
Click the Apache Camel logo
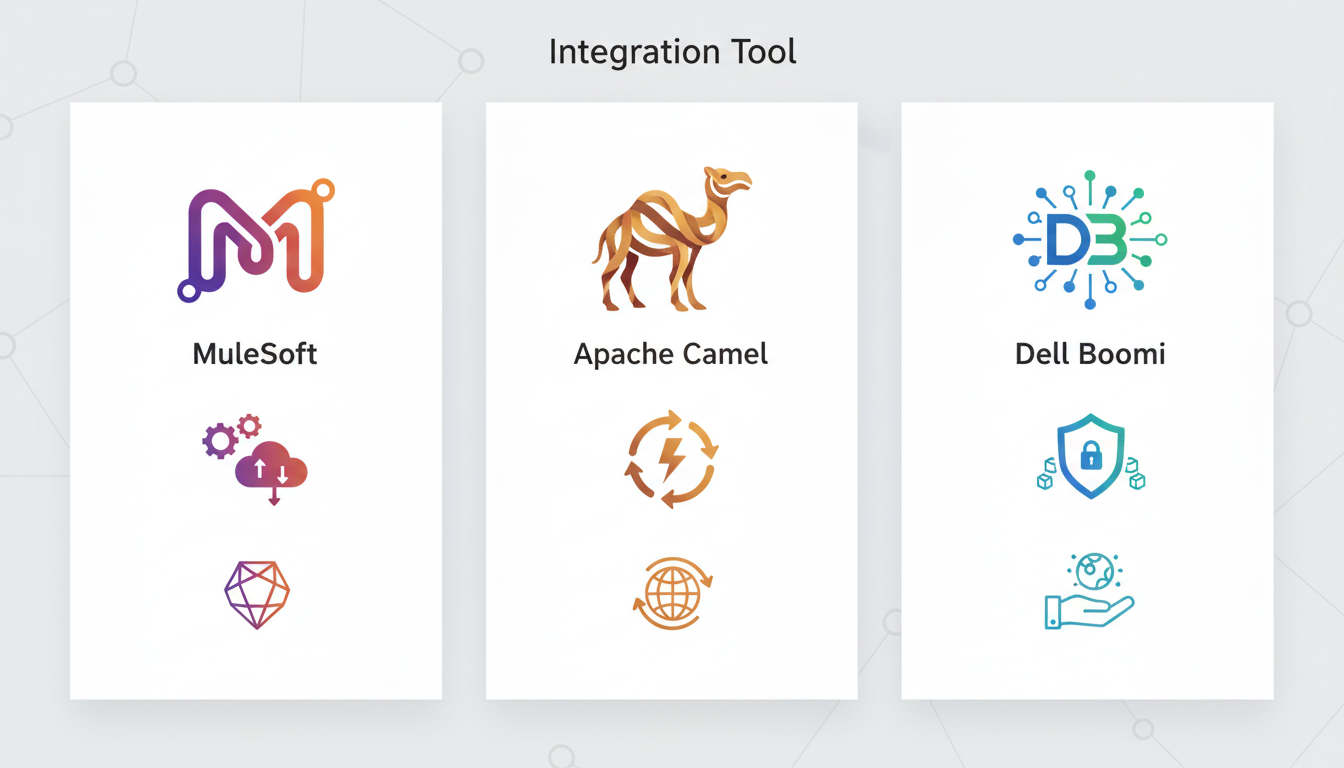(x=671, y=240)
